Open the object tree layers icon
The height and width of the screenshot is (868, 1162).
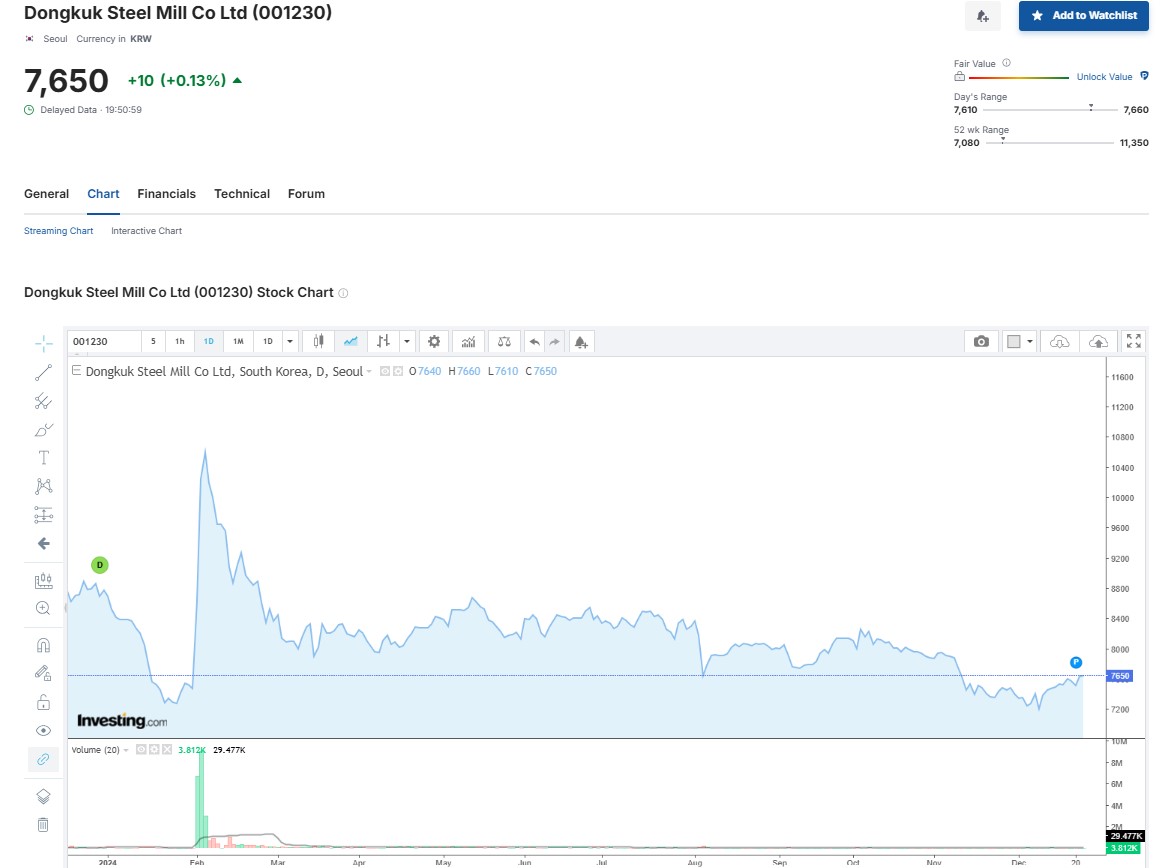coord(43,796)
